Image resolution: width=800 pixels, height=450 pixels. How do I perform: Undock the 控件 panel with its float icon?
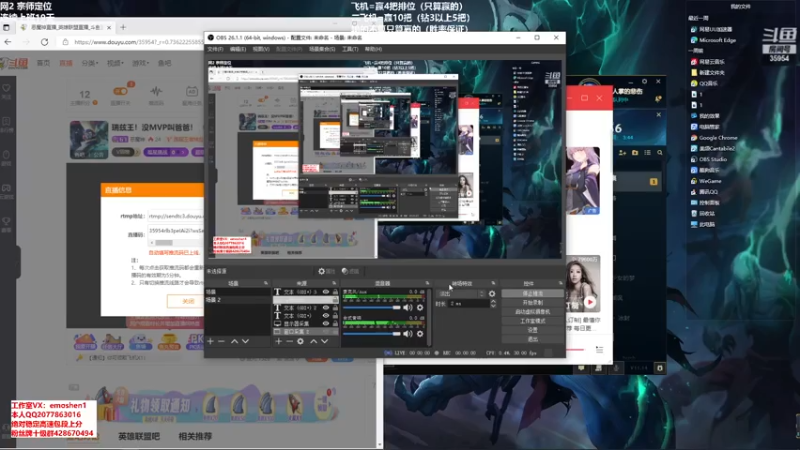(x=560, y=283)
